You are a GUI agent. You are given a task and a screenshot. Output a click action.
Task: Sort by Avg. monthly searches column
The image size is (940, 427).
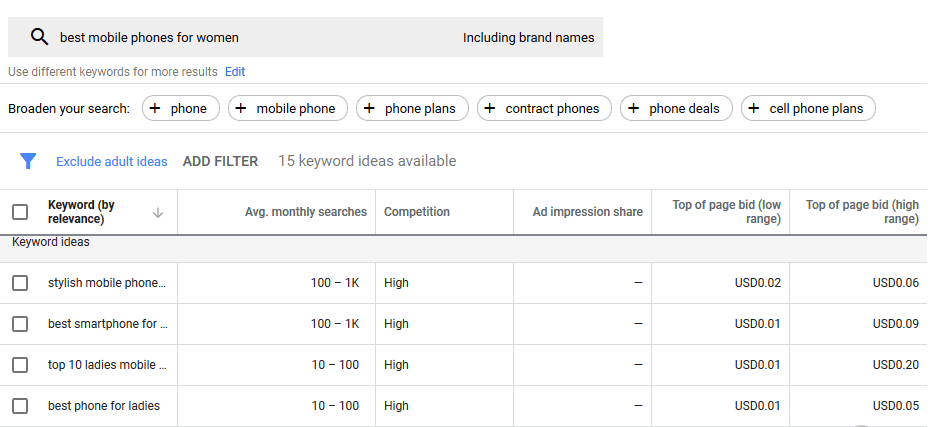(x=306, y=212)
